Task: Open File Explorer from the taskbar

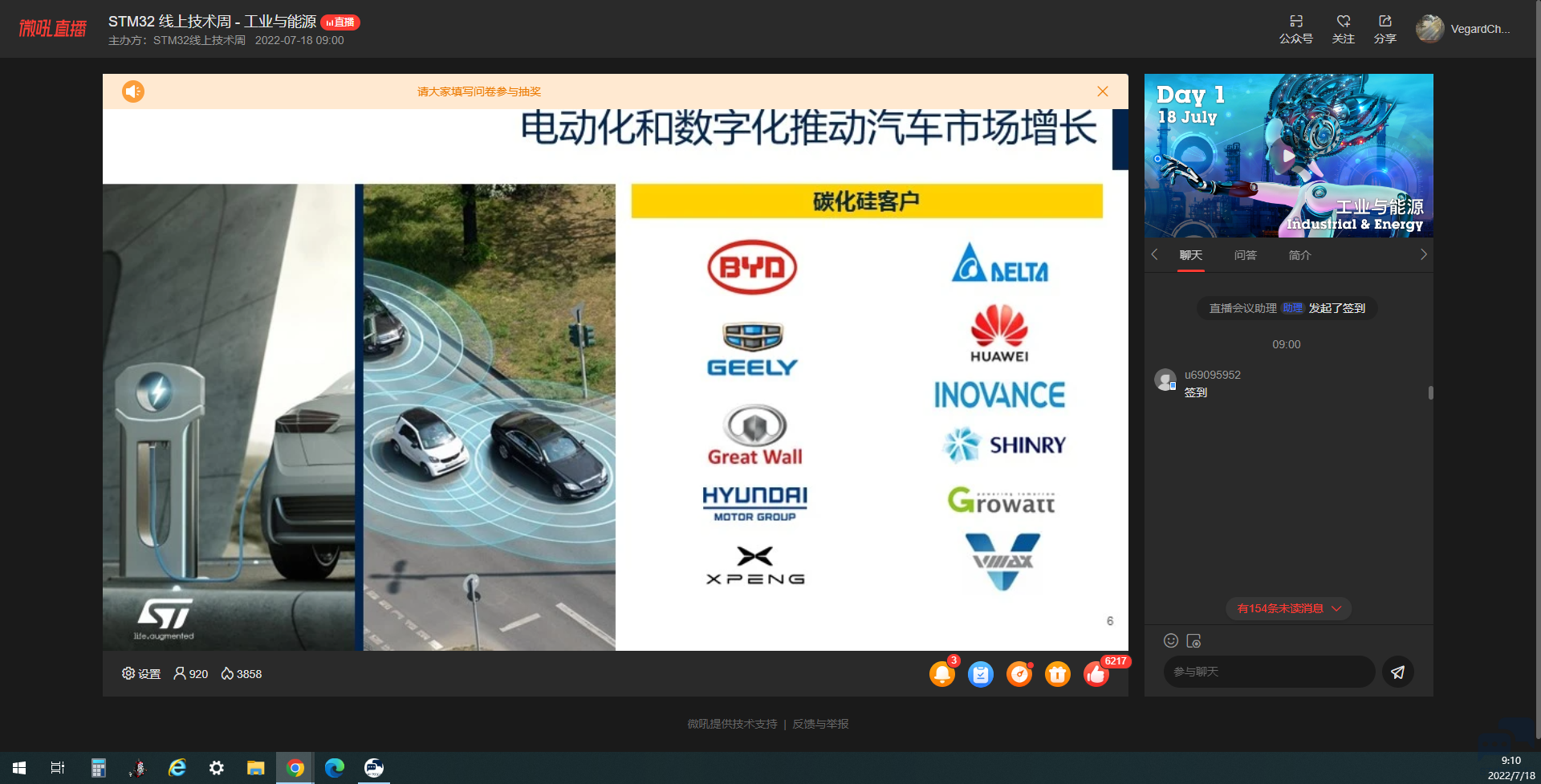Action: [255, 768]
